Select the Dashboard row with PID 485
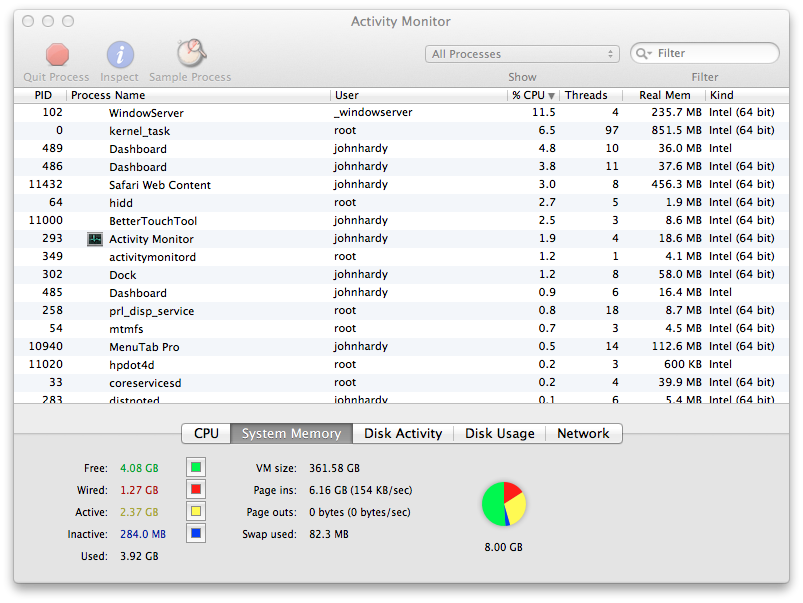The height and width of the screenshot is (603, 803). [402, 293]
